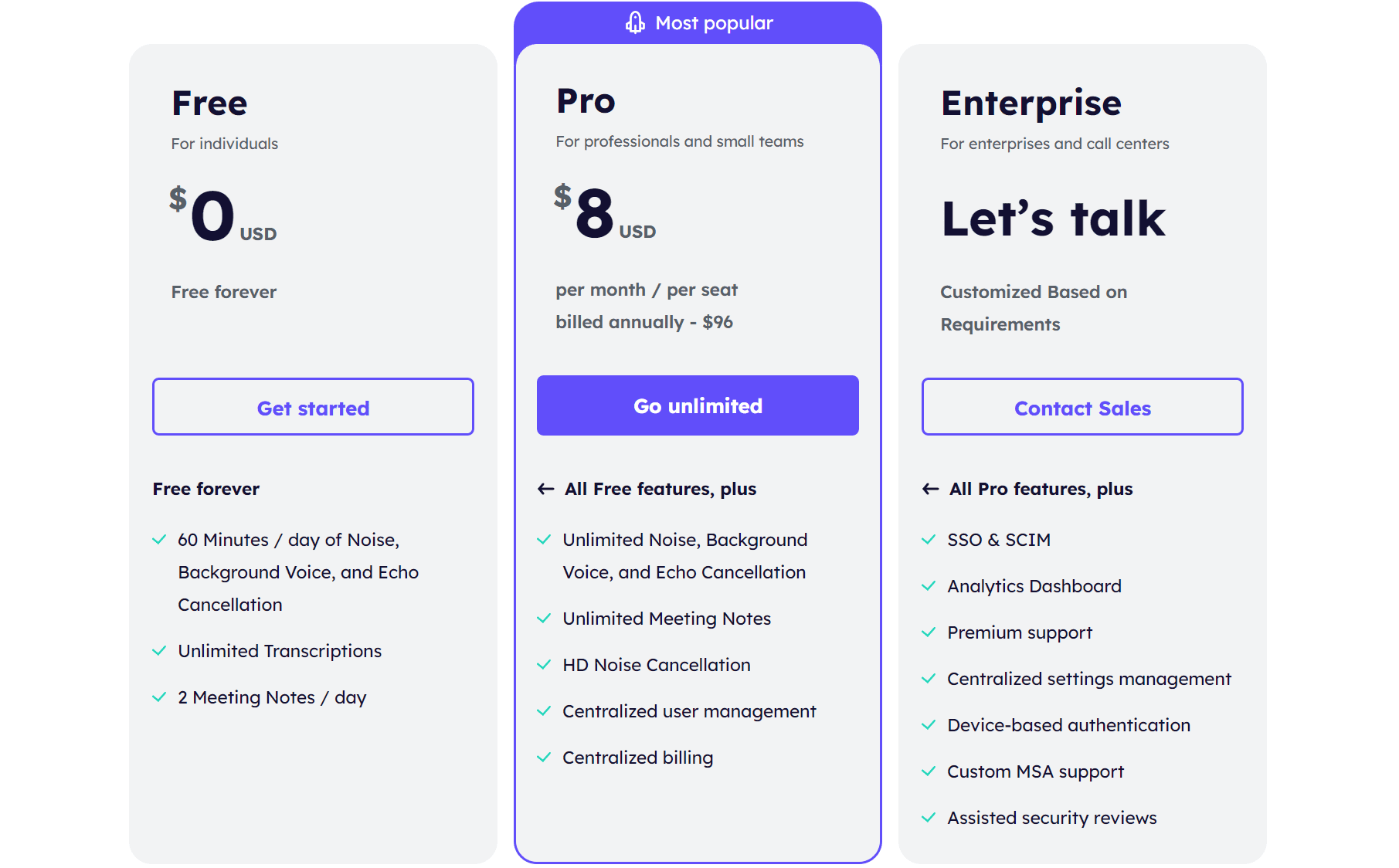
Task: Click checkmark icon beside SSO & SCIM
Action: click(929, 540)
